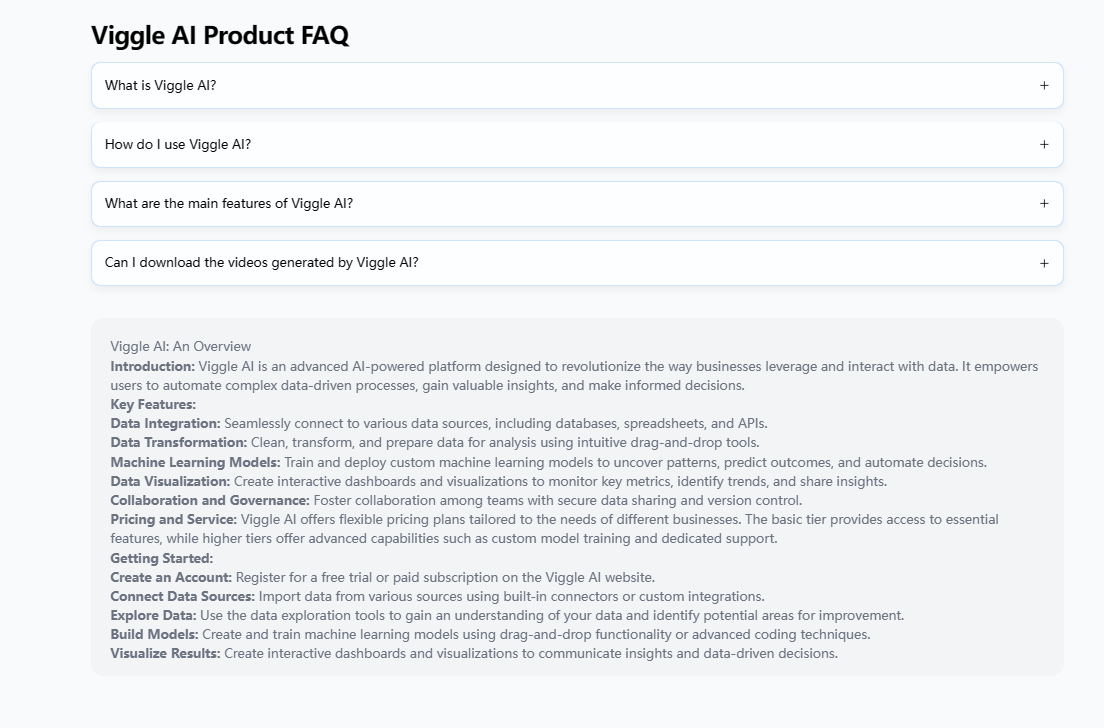Click the "Getting Started:" label
The height and width of the screenshot is (728, 1104).
click(x=162, y=558)
